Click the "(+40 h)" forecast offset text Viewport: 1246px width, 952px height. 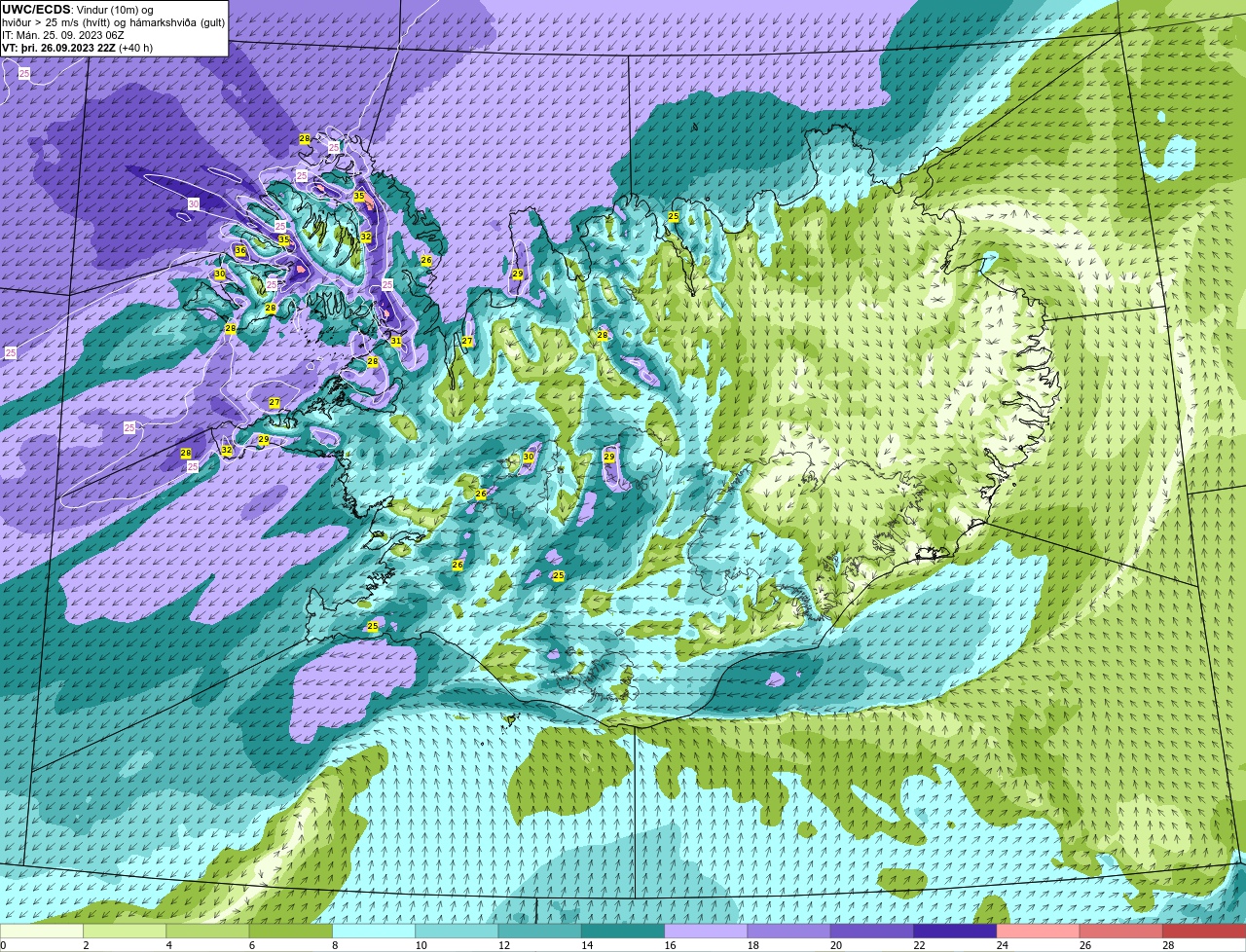135,48
